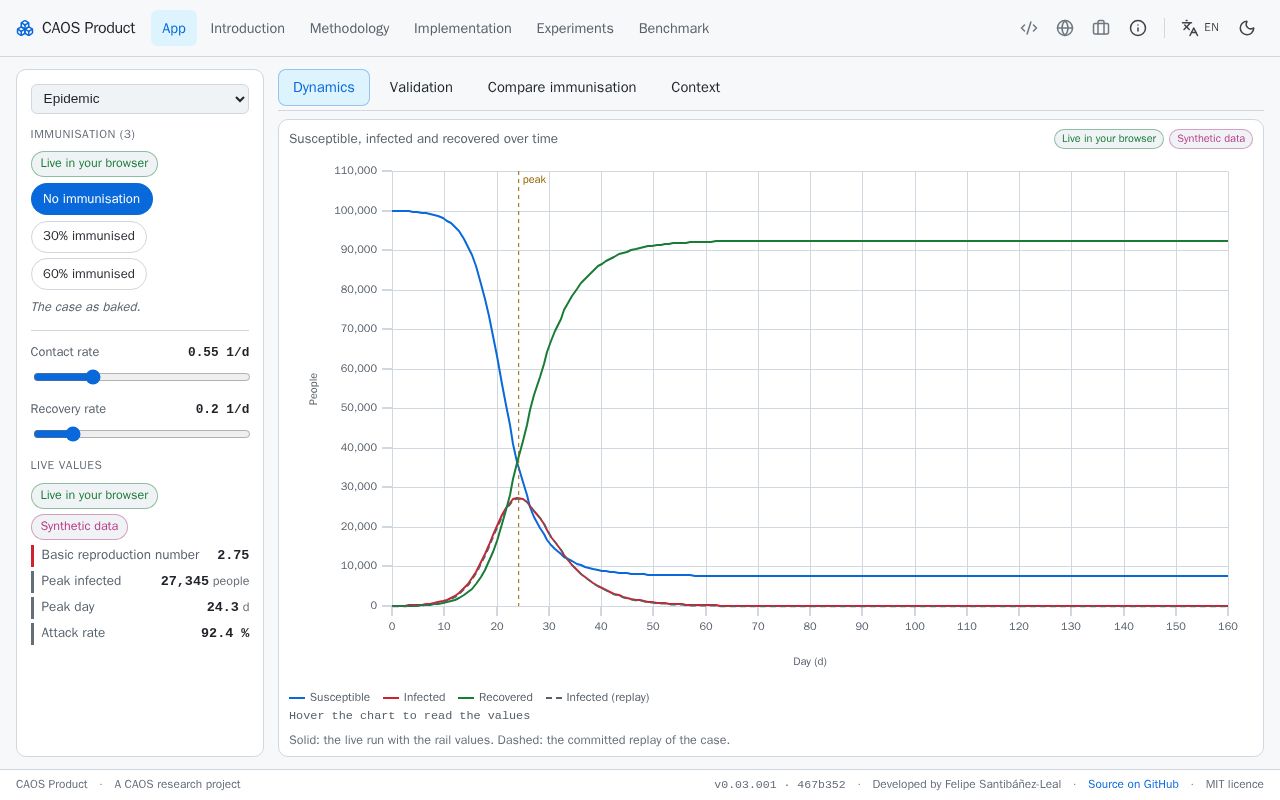This screenshot has height=800, width=1280.
Task: Click the CAOS Product logo icon
Action: point(25,28)
